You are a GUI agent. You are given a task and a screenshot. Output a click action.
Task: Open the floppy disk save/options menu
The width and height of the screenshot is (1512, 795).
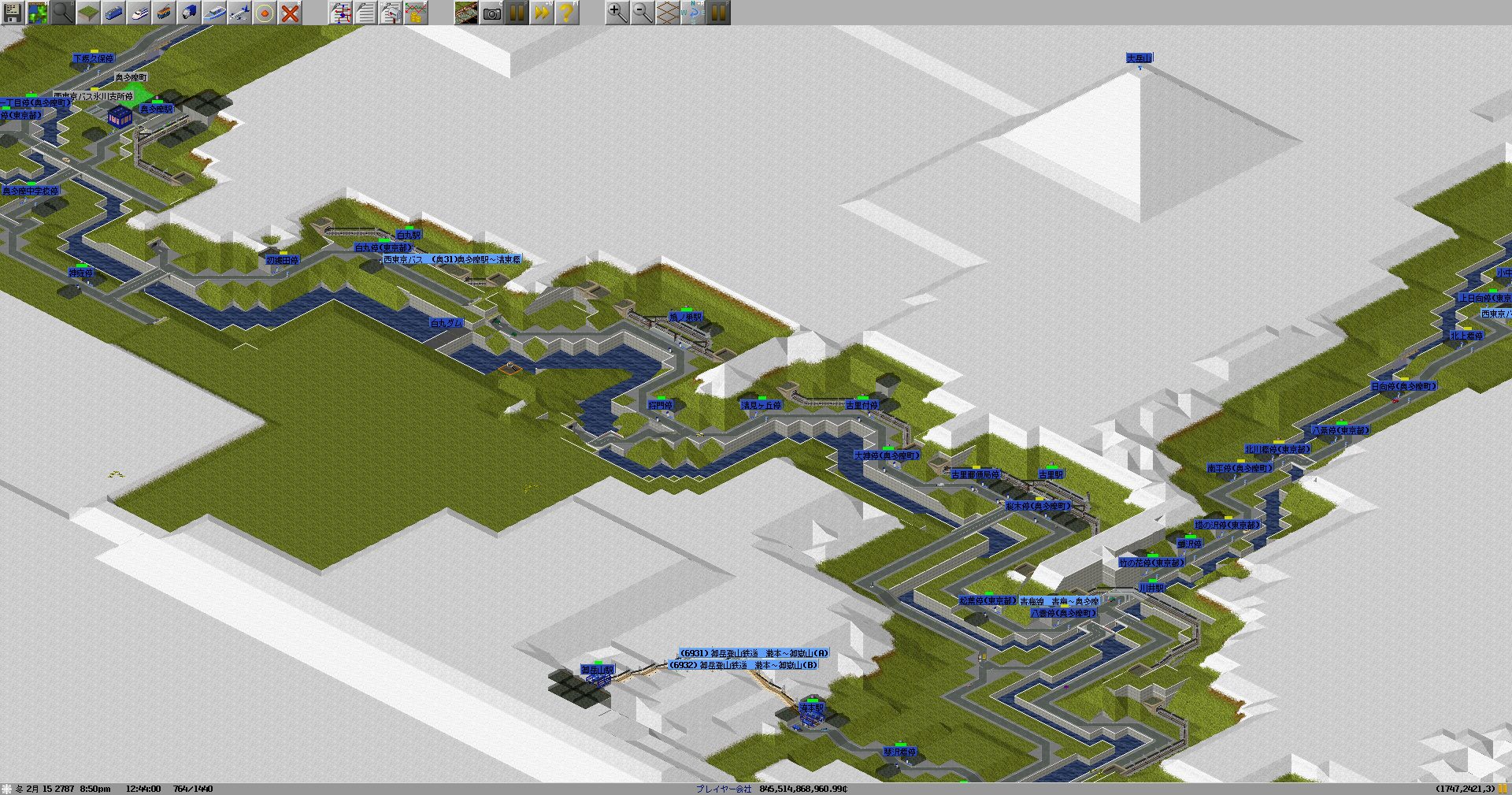[13, 13]
